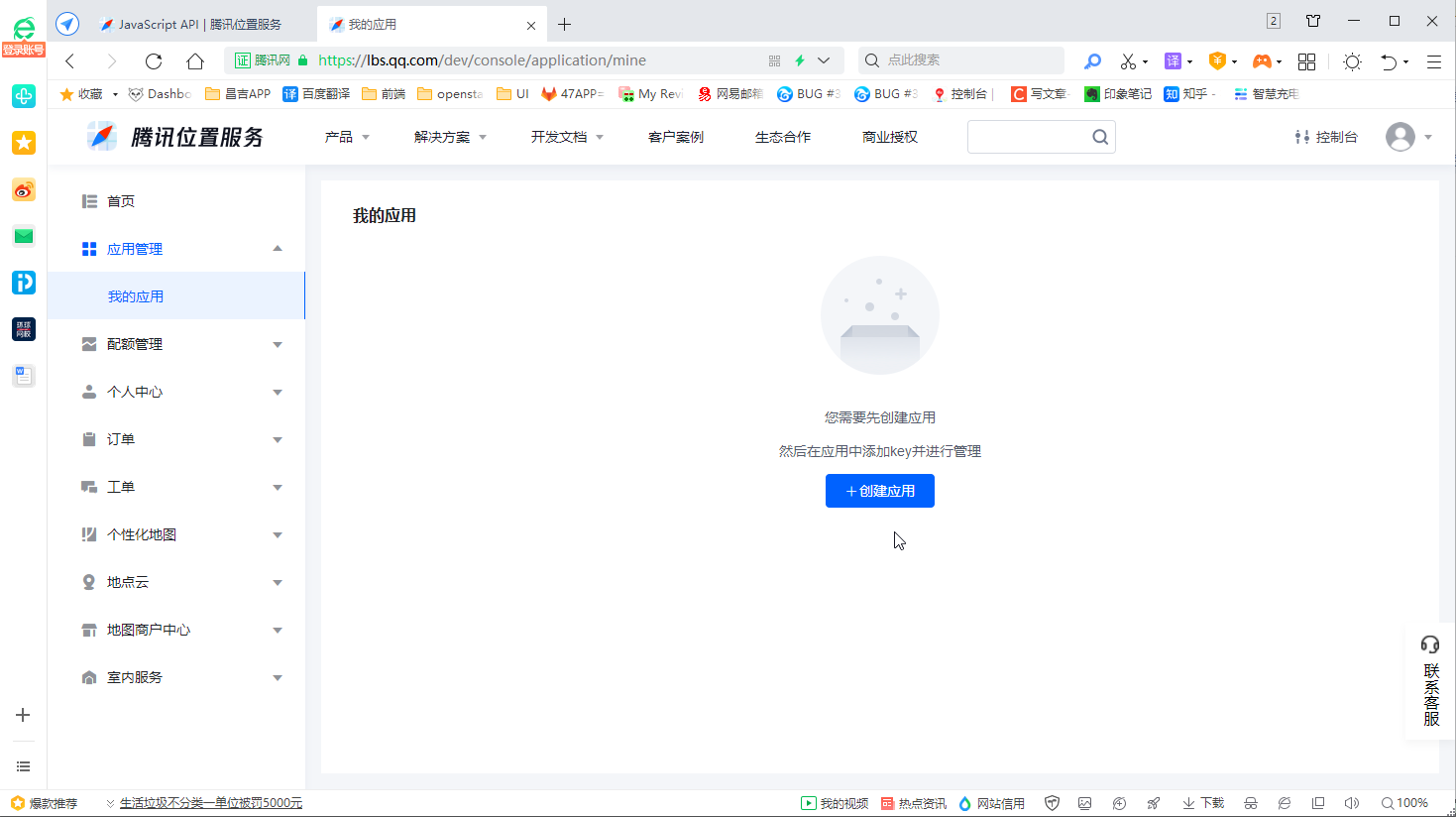Viewport: 1456px width, 817px height.
Task: Open the Weibo icon in the left dock
Action: 23,189
